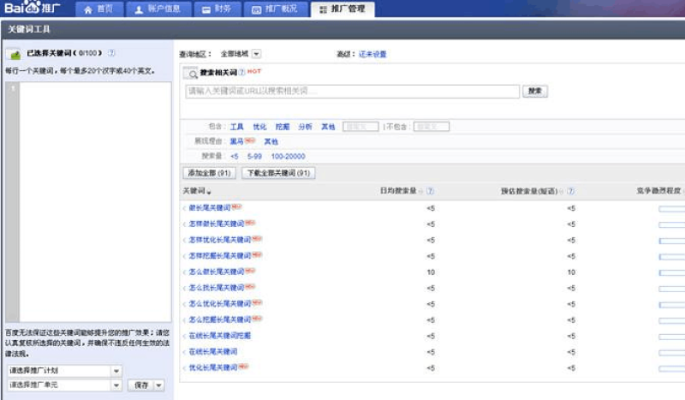Filter by 优化 in 包含 row

coord(259,127)
